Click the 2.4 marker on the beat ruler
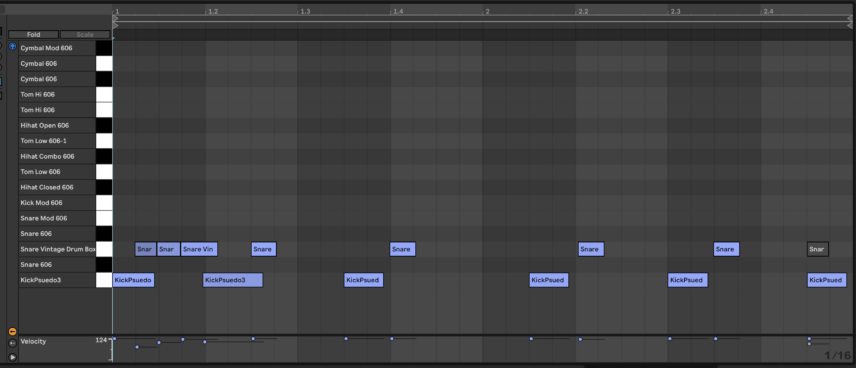This screenshot has width=856, height=368. [x=768, y=11]
